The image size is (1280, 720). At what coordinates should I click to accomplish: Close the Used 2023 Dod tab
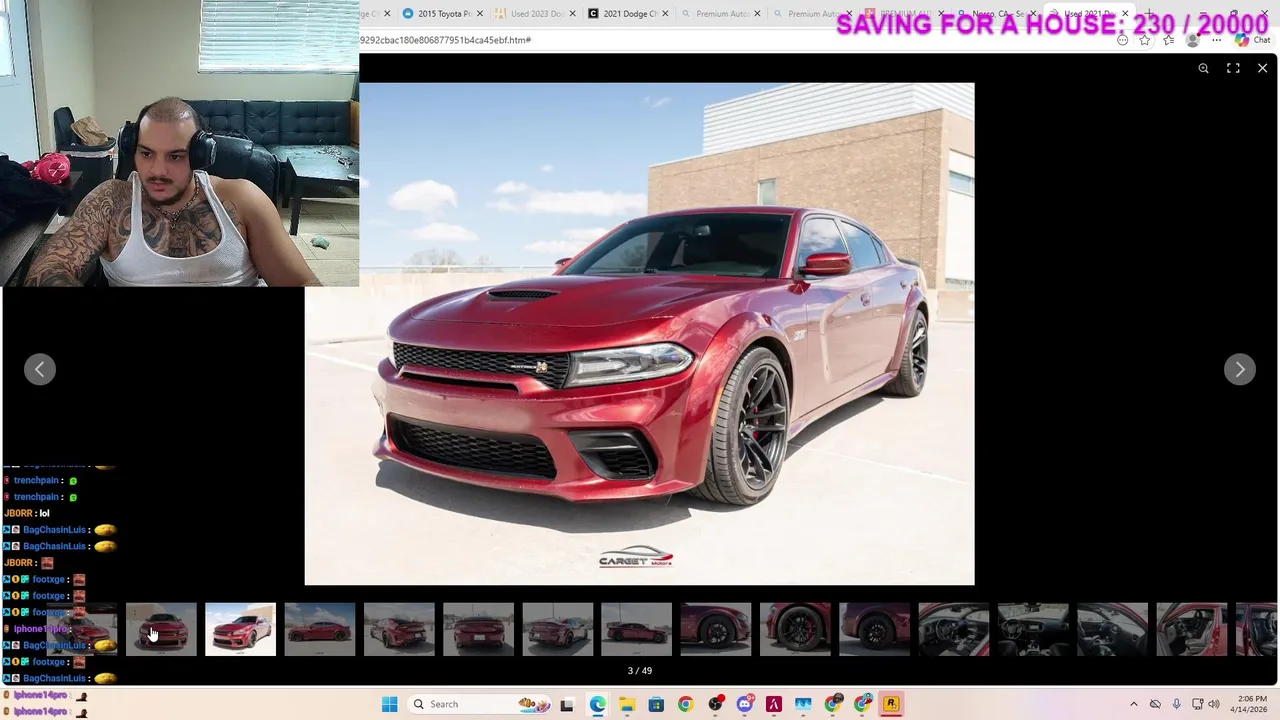click(x=572, y=14)
